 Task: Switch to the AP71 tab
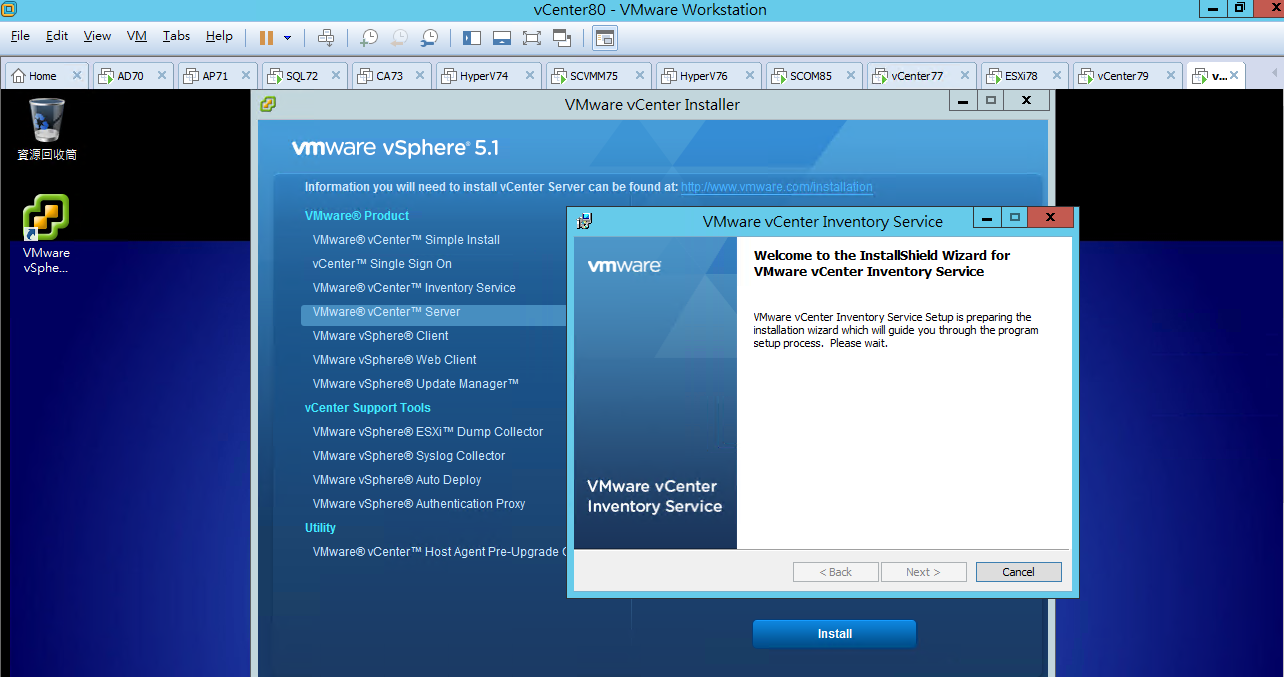point(215,76)
